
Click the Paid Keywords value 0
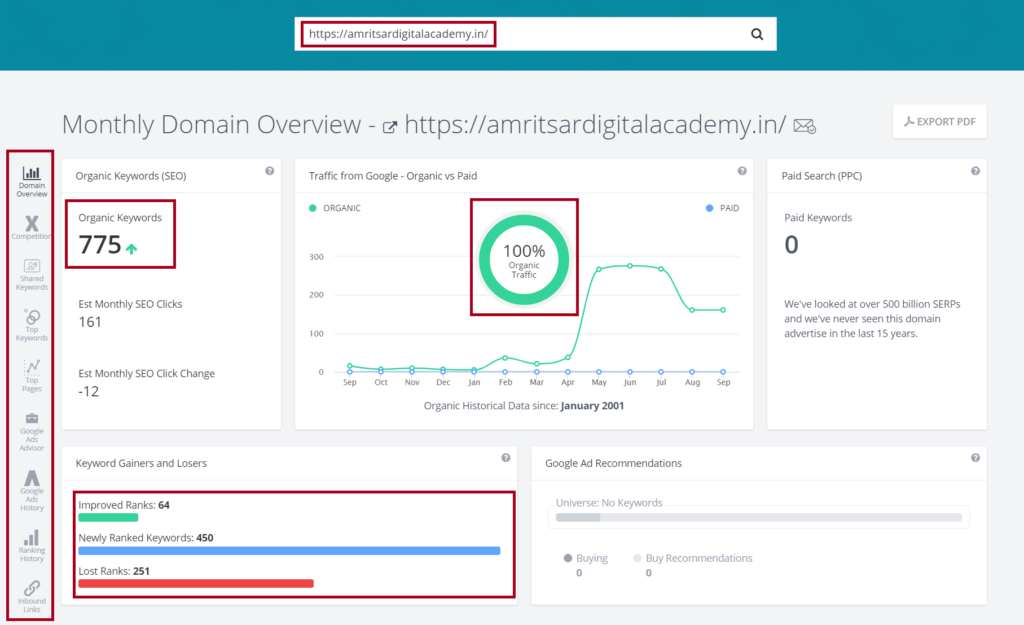tap(791, 245)
